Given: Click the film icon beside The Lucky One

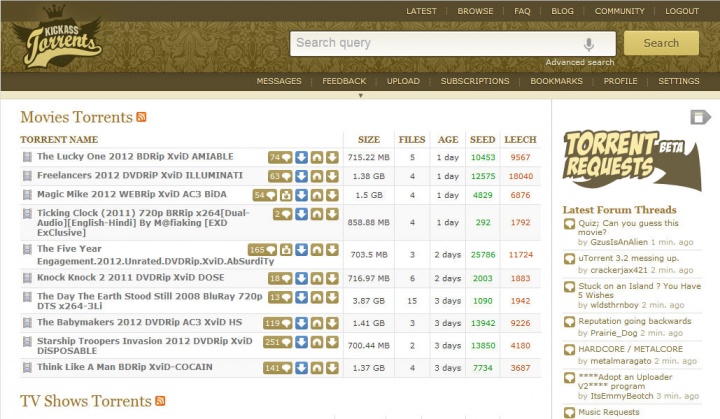Looking at the screenshot, I should coord(28,157).
